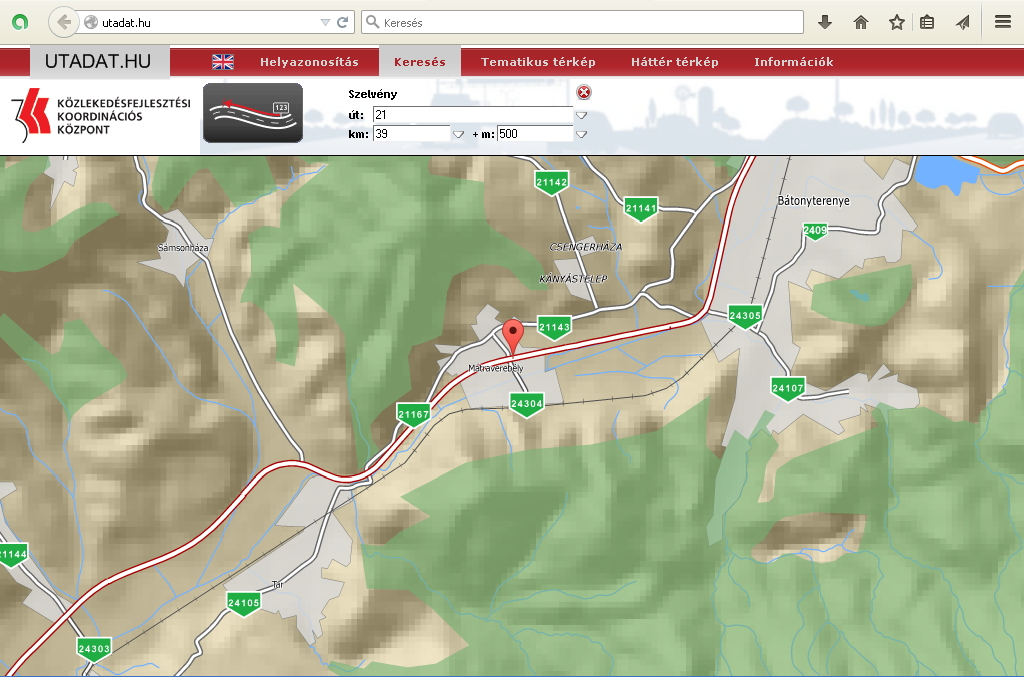Open the Tematikus térkép menu
The width and height of the screenshot is (1024, 677).
(x=538, y=62)
